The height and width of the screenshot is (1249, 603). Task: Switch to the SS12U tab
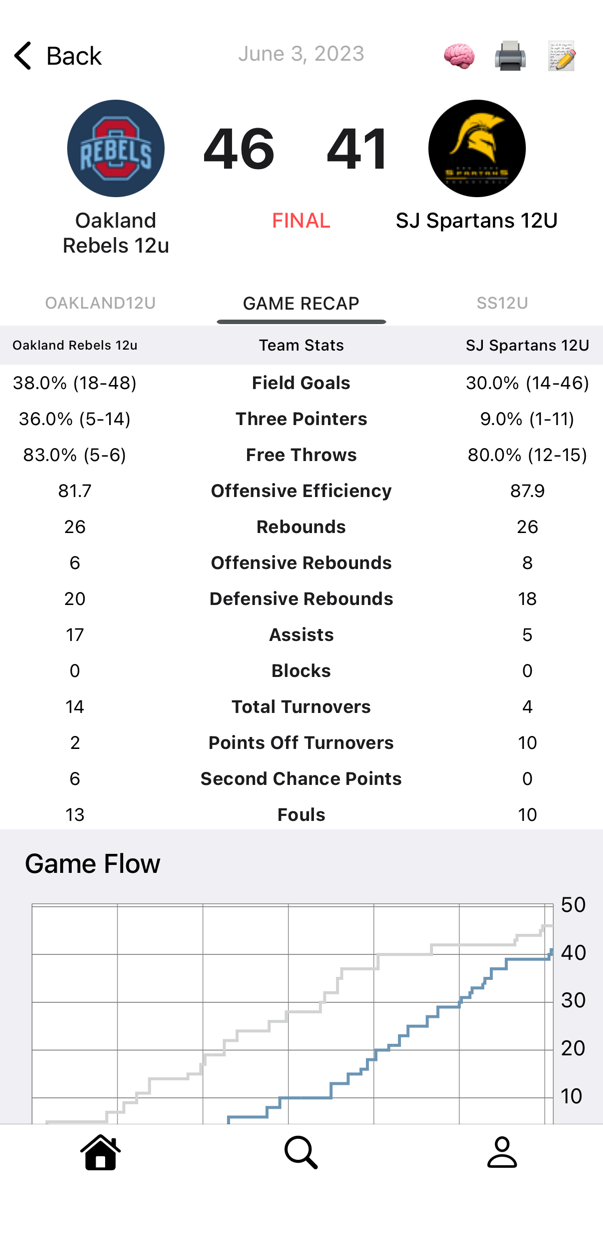click(501, 303)
